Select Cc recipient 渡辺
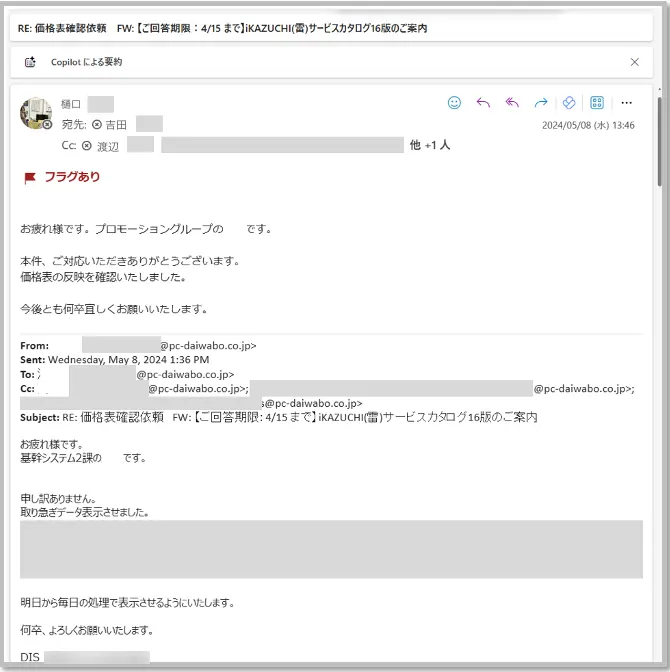Screen dimensions: 670x672 (108, 147)
